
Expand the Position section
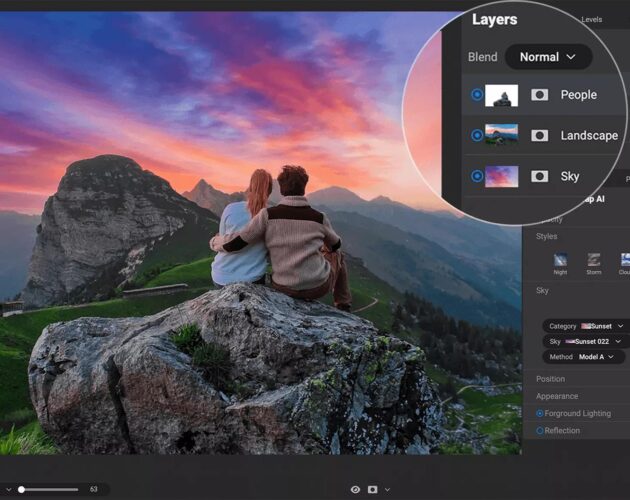coord(550,379)
